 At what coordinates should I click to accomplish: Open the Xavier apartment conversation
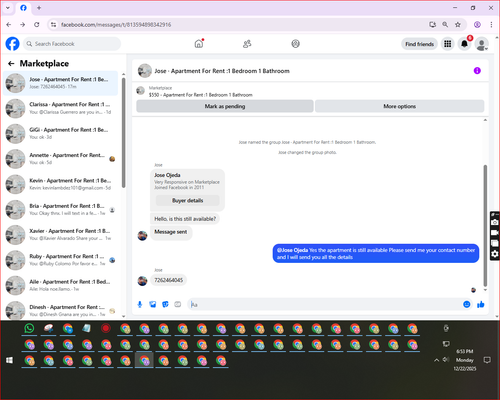click(x=61, y=235)
